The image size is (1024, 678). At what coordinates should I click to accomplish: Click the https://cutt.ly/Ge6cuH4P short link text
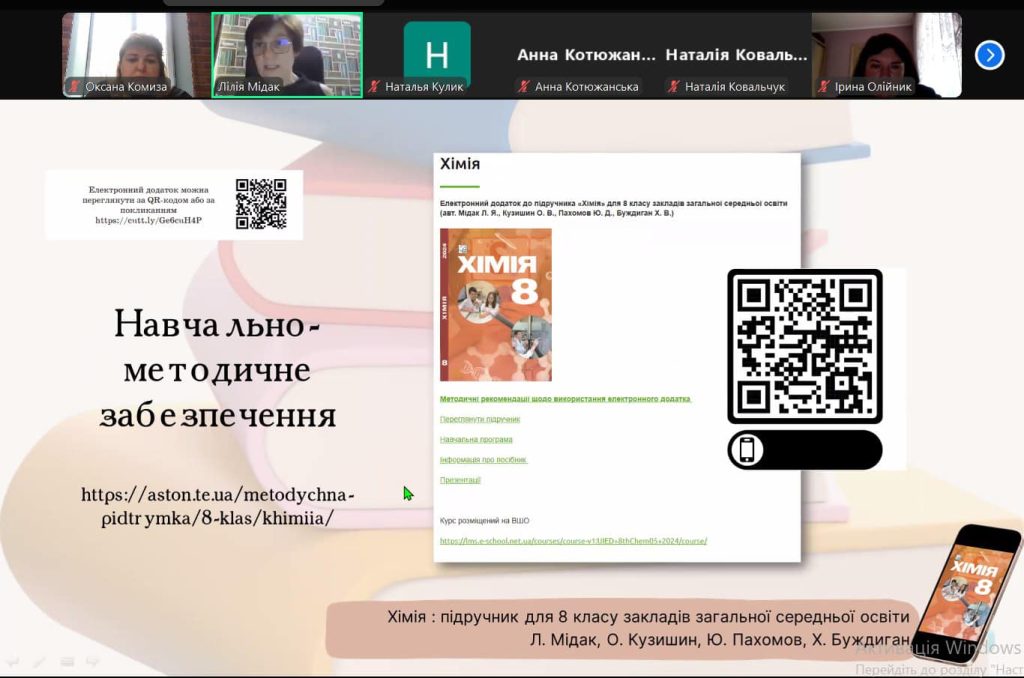148,221
